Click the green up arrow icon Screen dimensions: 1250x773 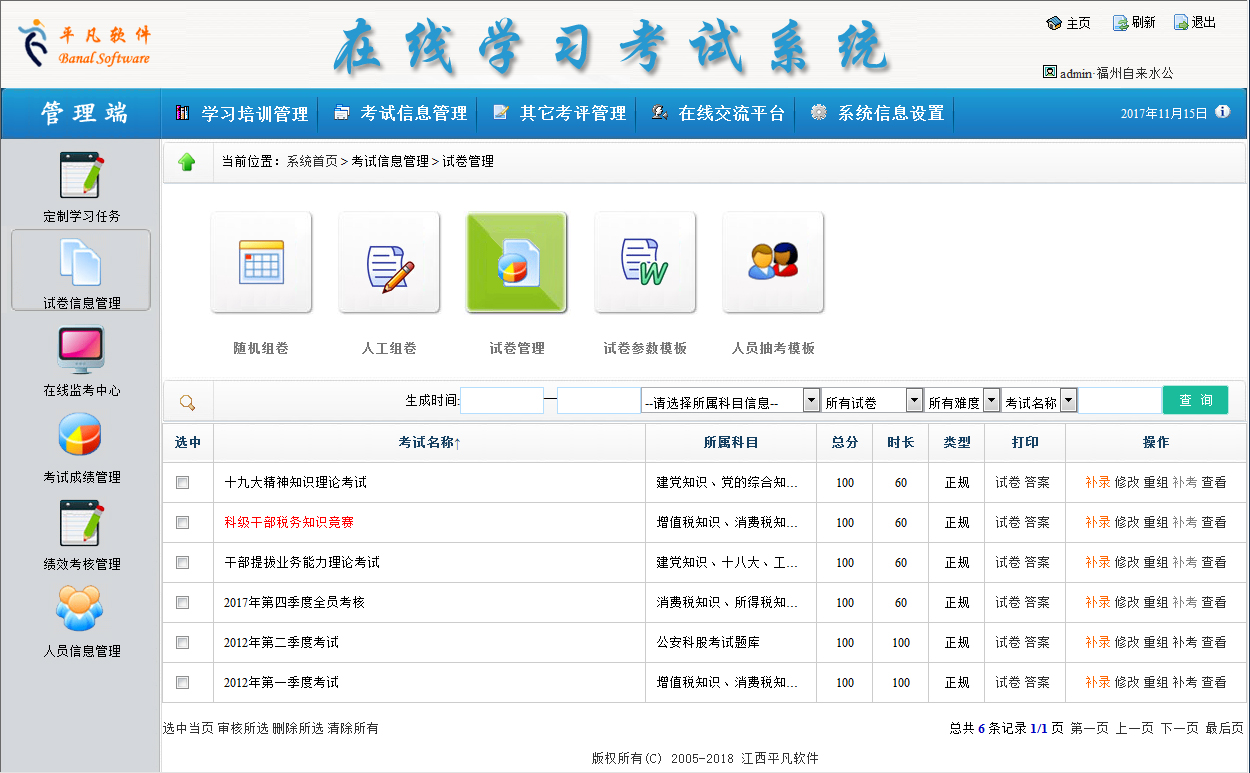(x=187, y=162)
